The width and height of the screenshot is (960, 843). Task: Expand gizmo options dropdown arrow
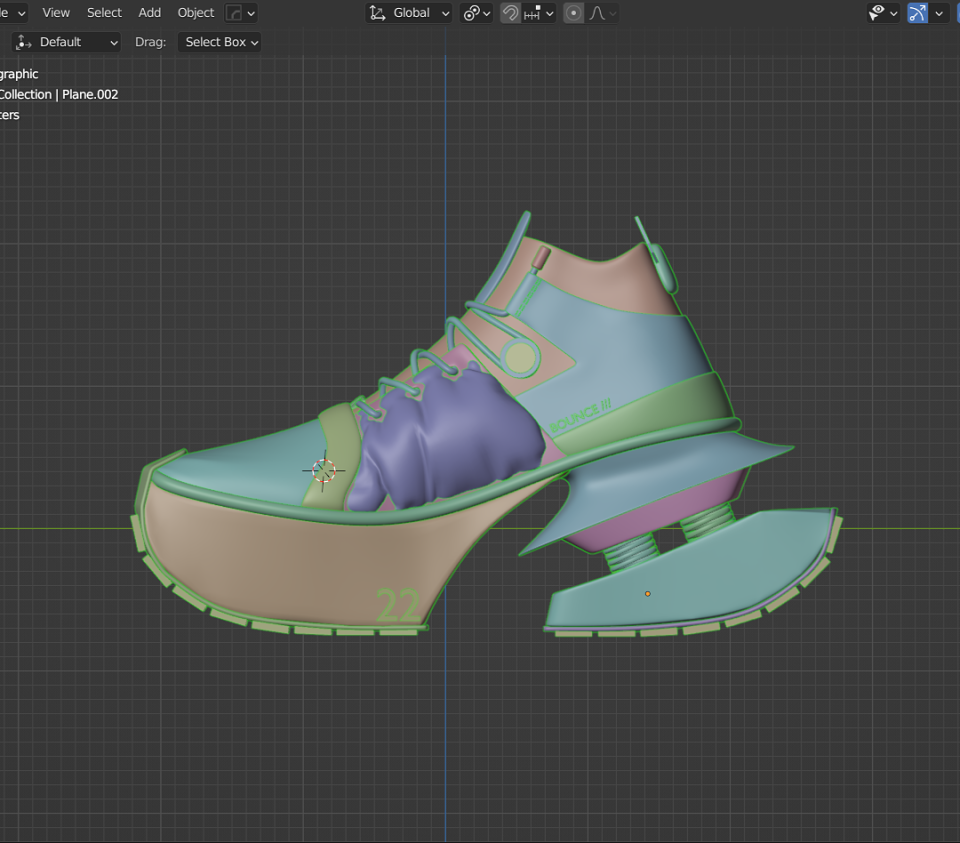point(939,13)
